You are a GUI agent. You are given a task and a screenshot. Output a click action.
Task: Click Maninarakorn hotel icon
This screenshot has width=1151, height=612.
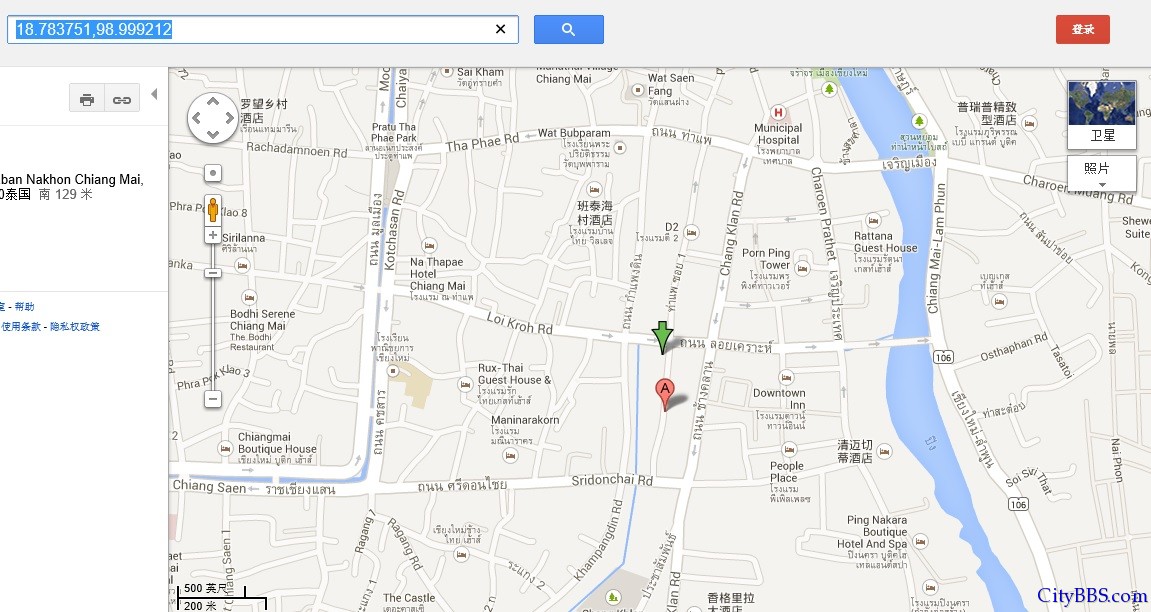click(510, 456)
